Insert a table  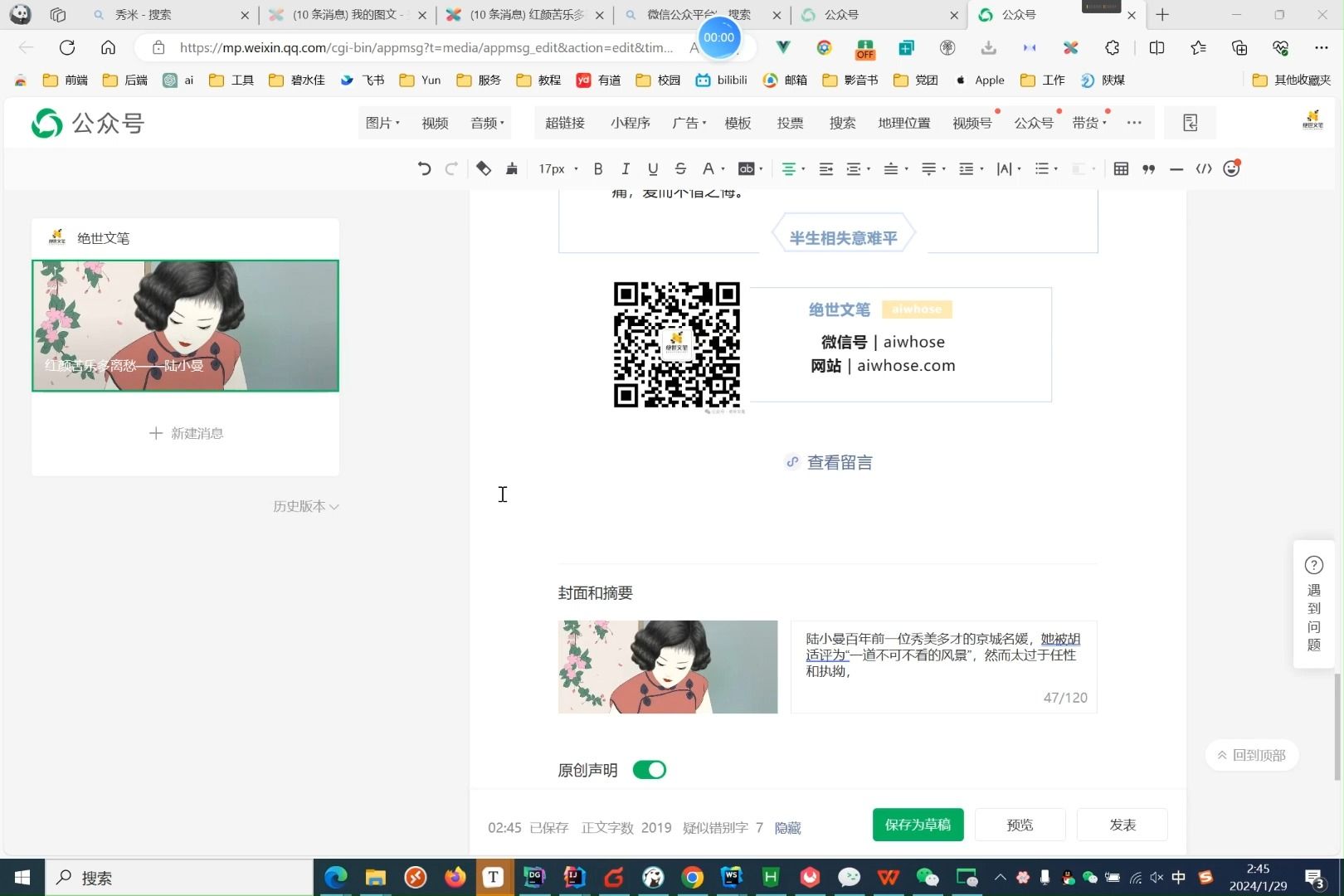click(1121, 168)
